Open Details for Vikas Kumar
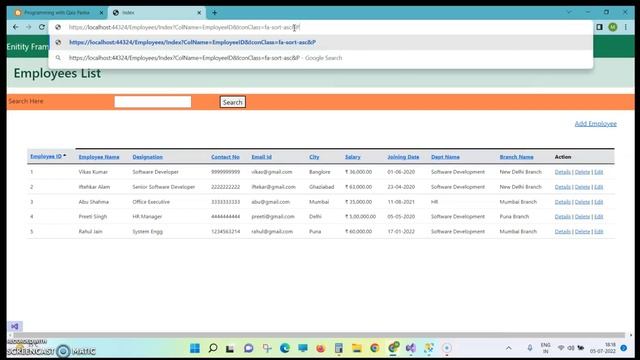640x360 pixels. tap(562, 172)
